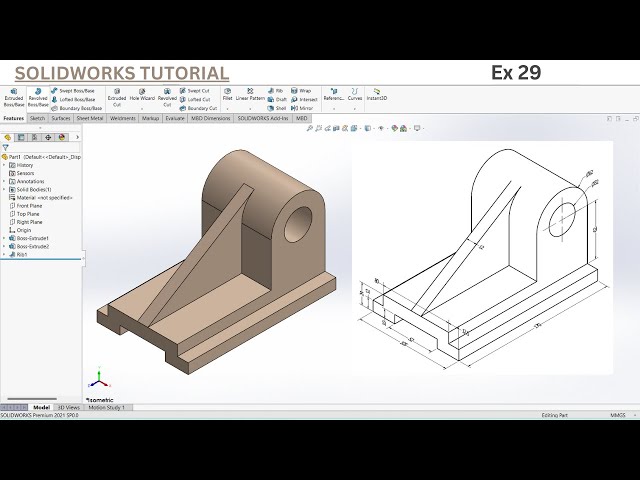This screenshot has height=480, width=640.
Task: Open the FeatureManager design tree tab
Action: tap(8, 138)
